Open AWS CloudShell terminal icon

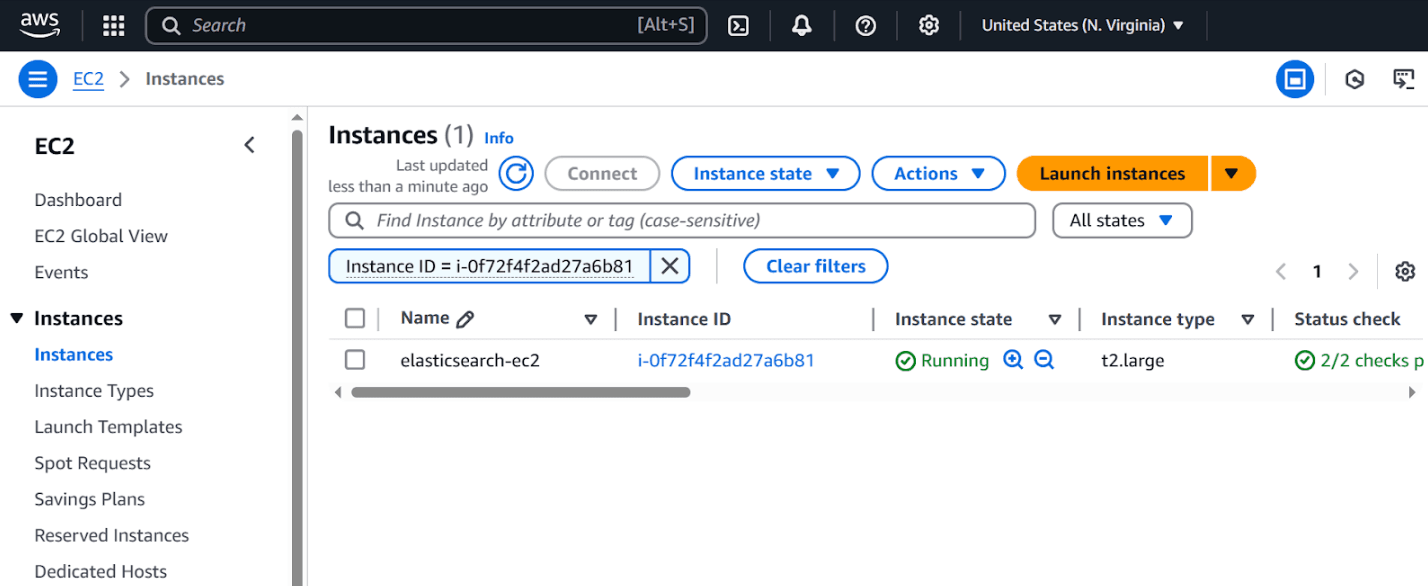(x=739, y=26)
